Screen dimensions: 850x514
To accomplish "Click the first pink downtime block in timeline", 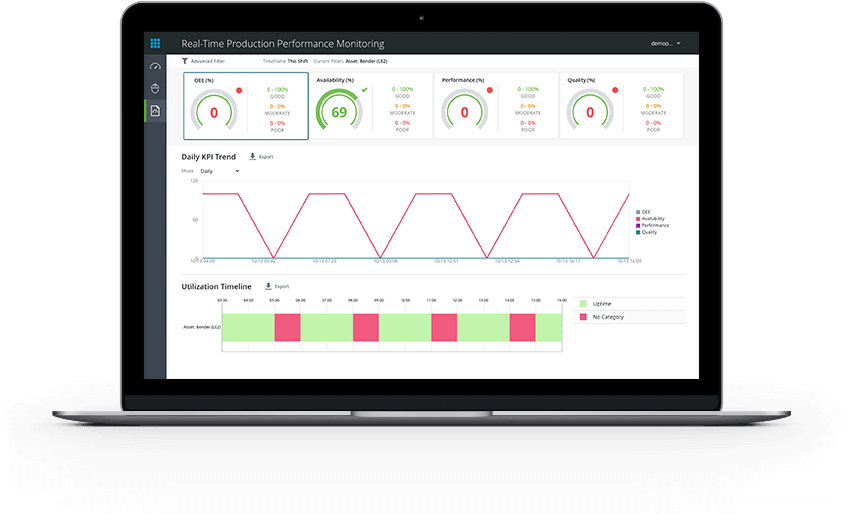I will click(x=287, y=327).
